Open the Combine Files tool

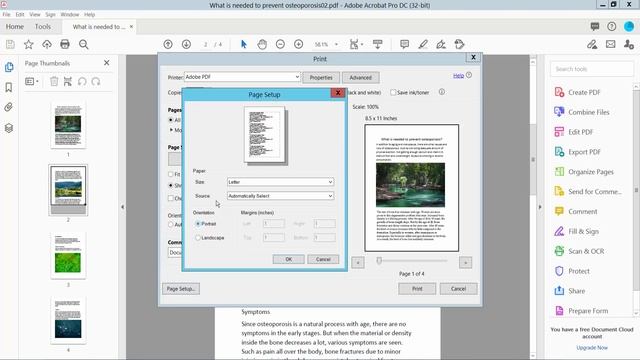point(582,112)
